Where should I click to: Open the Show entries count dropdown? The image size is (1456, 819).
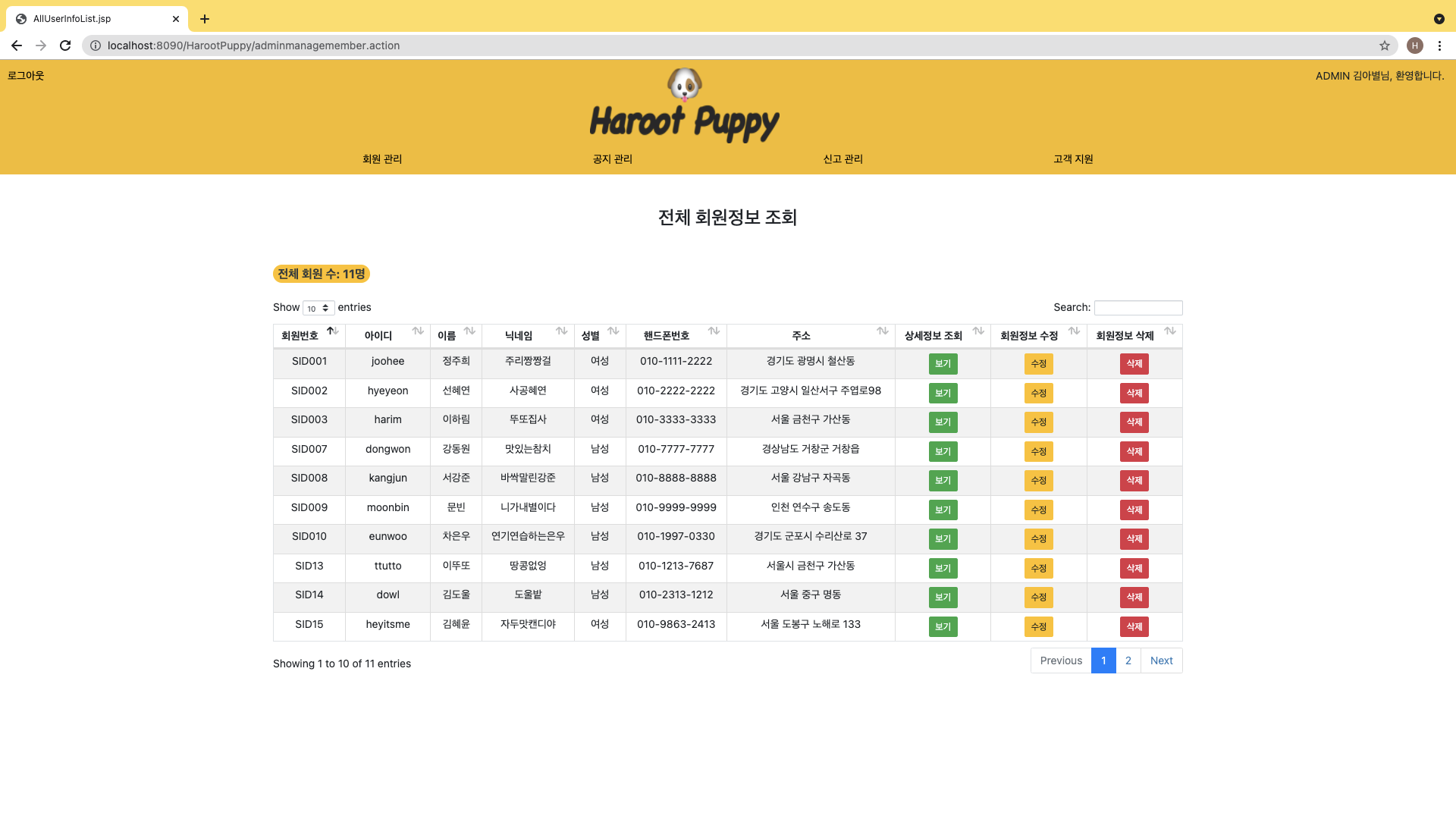click(x=318, y=308)
